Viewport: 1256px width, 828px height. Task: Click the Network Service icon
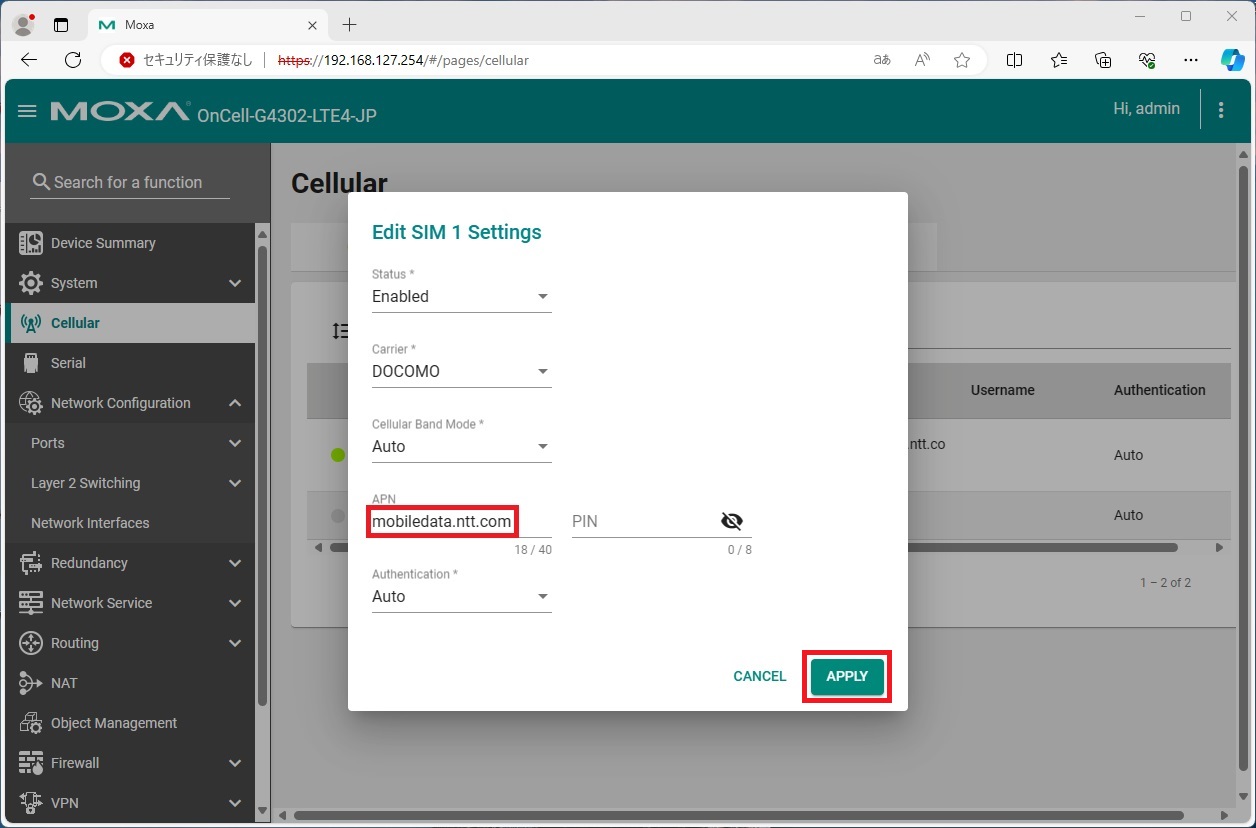coord(31,603)
